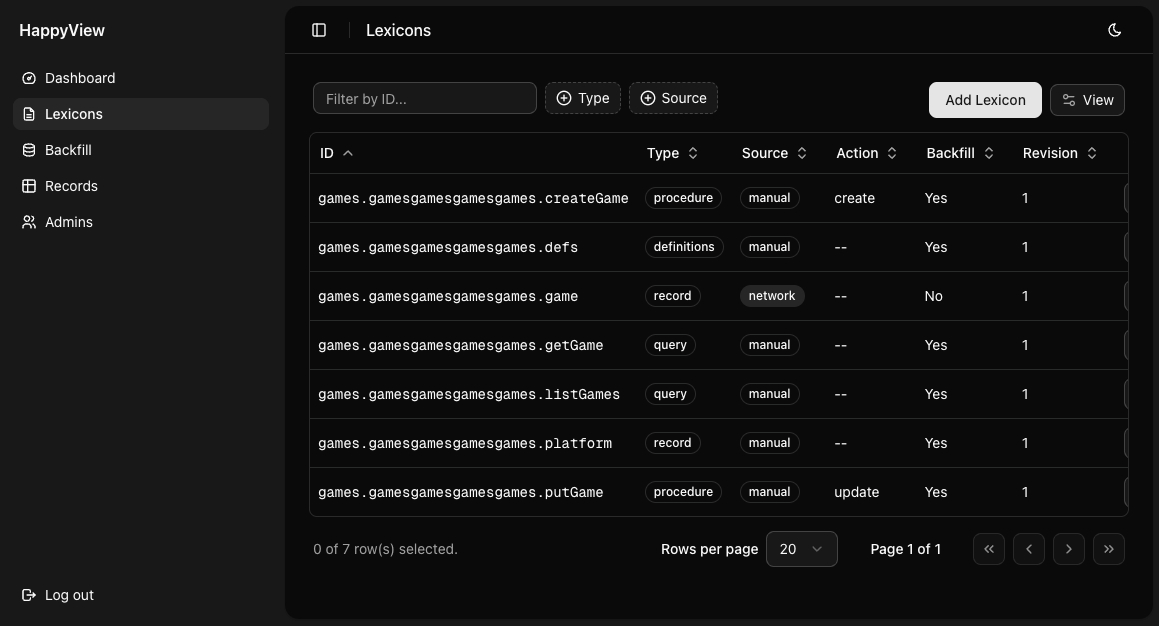Focus the Filter by ID field
The image size is (1159, 626).
pos(424,98)
